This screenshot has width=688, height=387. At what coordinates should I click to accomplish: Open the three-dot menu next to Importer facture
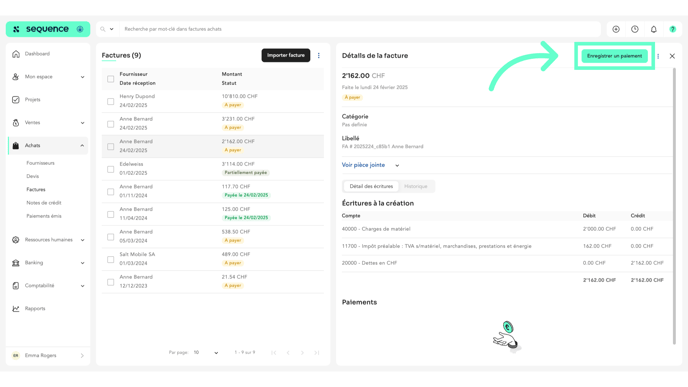319,55
